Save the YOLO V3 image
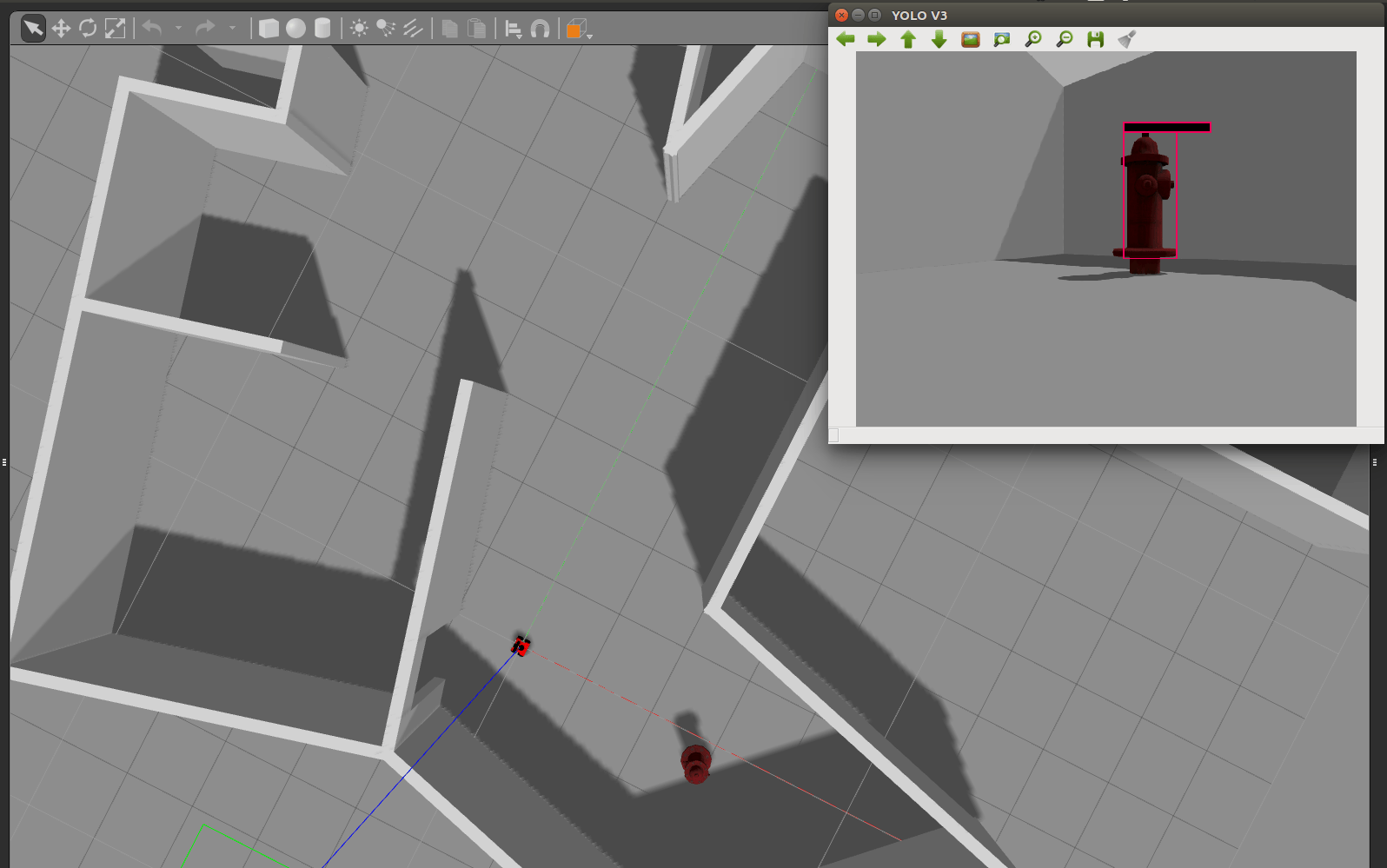 pyautogui.click(x=1096, y=39)
